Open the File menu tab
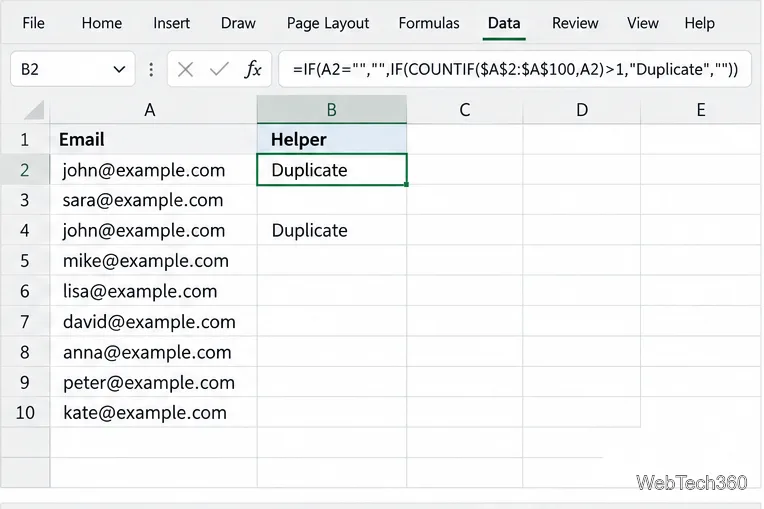This screenshot has width=764, height=509. point(33,23)
